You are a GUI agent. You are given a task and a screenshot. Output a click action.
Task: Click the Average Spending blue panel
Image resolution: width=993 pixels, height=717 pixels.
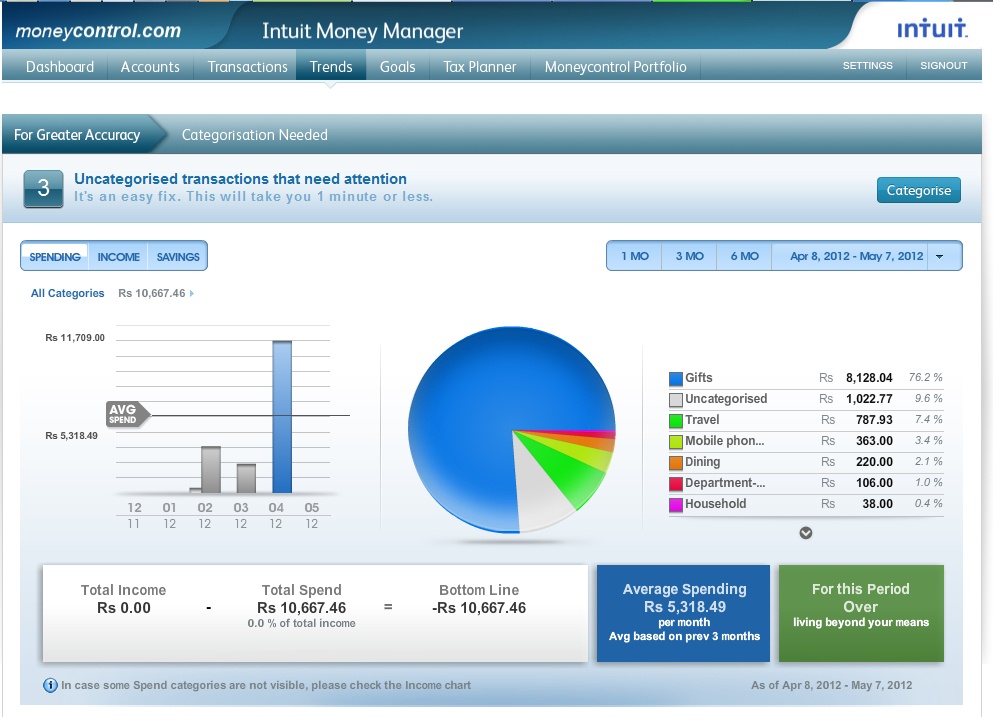[683, 613]
